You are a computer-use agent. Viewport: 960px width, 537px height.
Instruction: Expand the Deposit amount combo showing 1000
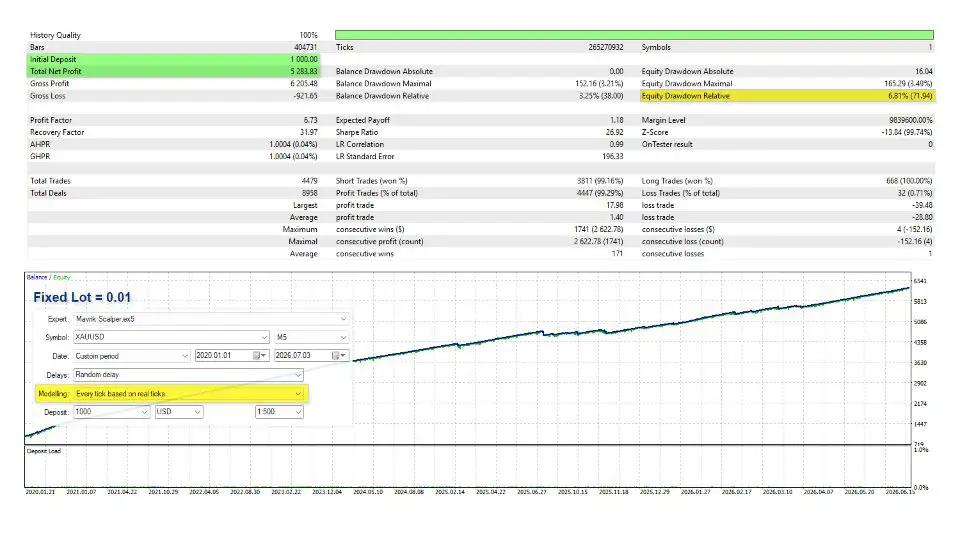111,412
